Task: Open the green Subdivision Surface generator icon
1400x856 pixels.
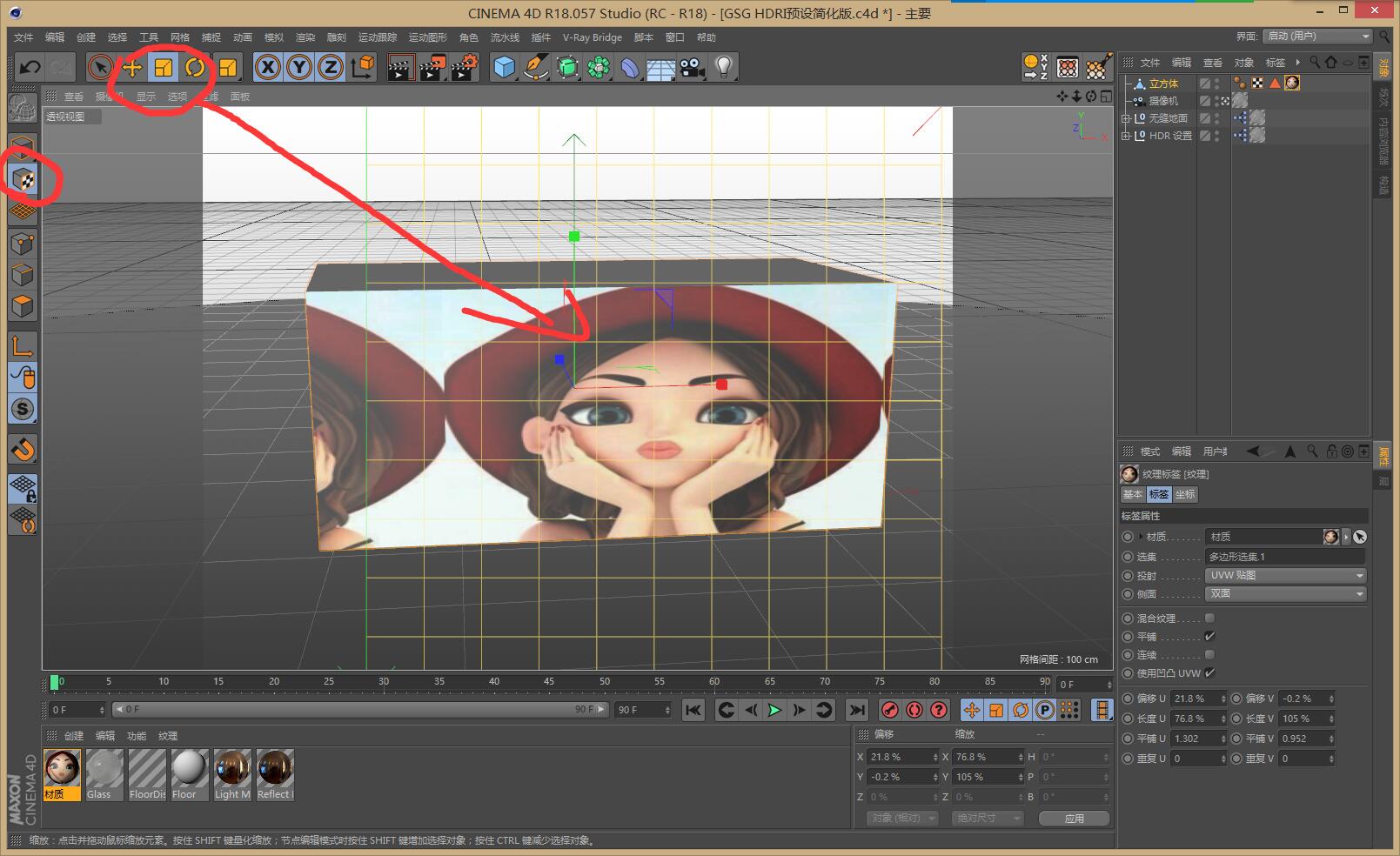Action: point(567,67)
